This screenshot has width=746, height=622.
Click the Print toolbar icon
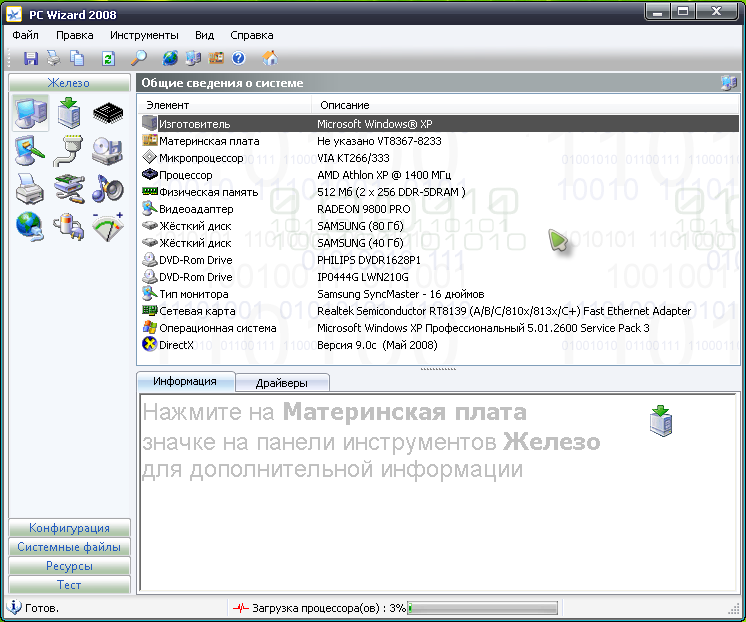(54, 59)
